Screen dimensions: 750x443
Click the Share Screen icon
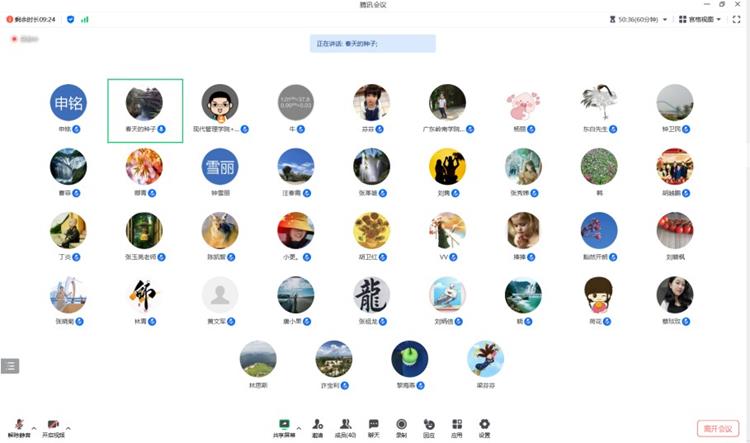[284, 425]
